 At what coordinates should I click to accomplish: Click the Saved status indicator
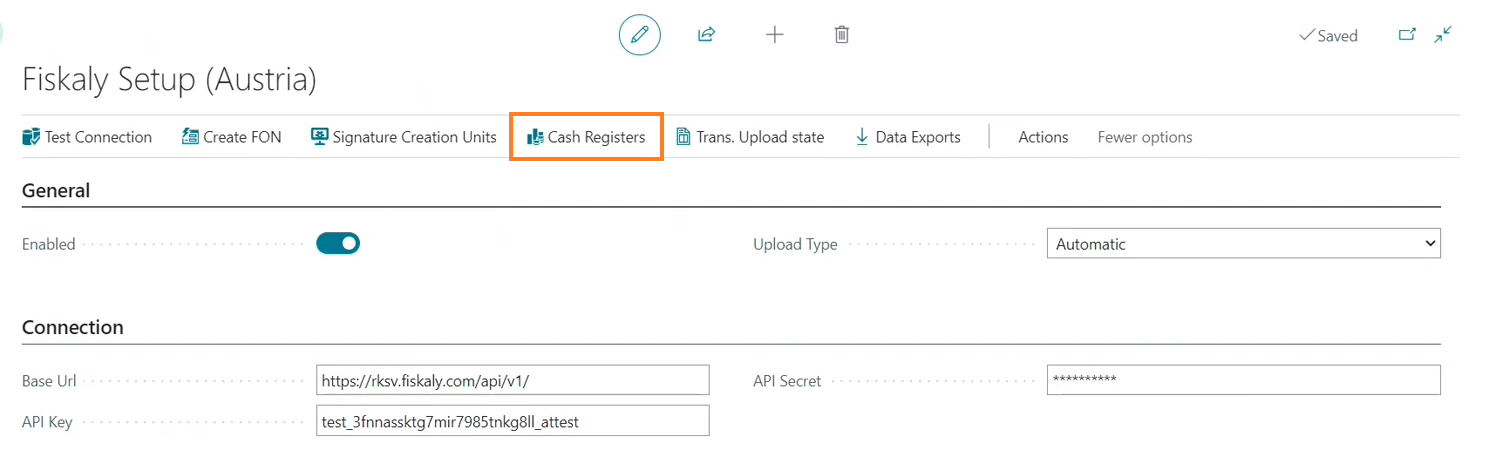coord(1328,35)
